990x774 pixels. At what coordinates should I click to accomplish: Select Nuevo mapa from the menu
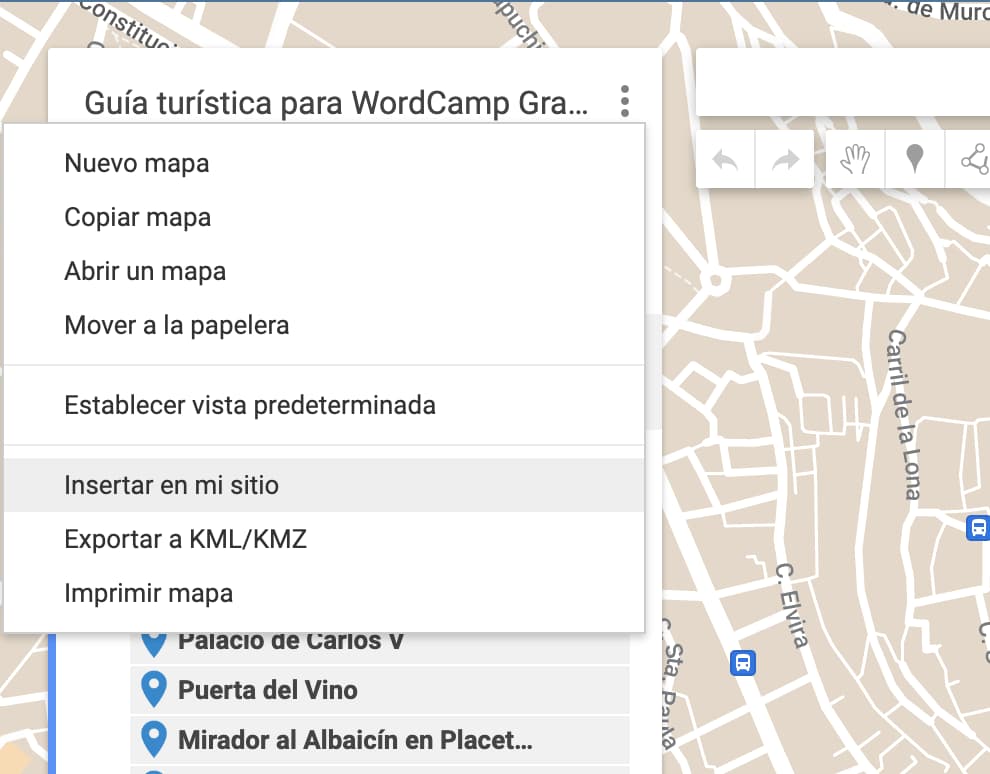[x=136, y=163]
